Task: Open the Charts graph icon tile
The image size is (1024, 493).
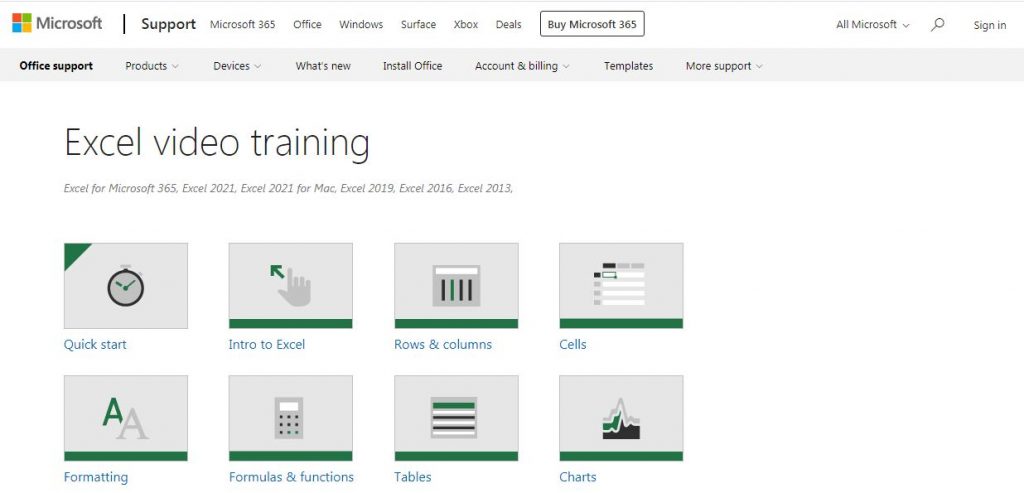Action: click(x=621, y=418)
